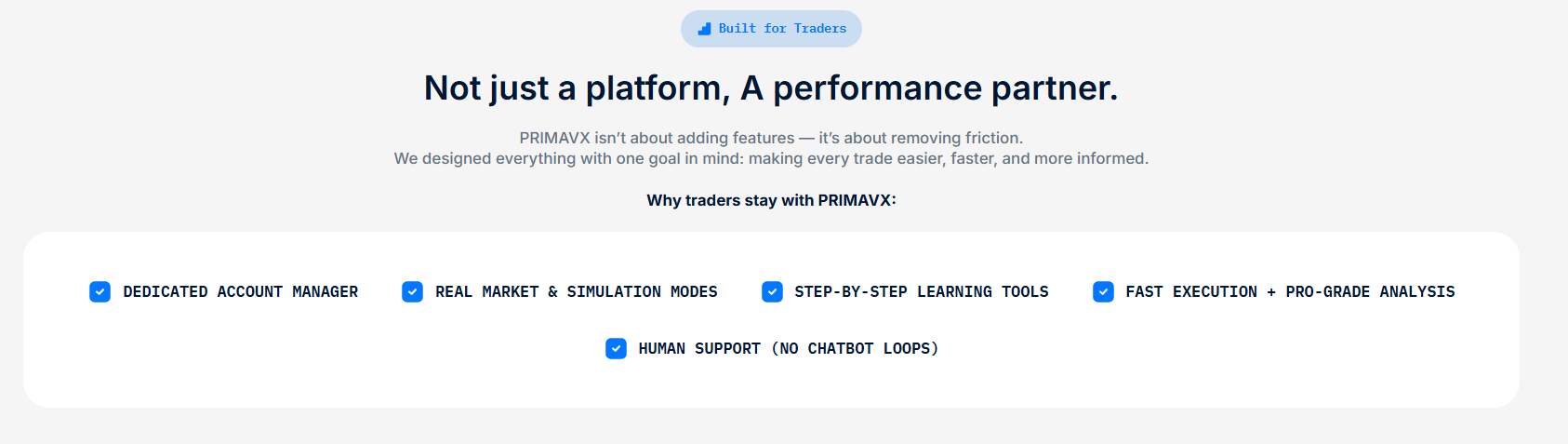Toggle the Step-by-Step Learning Tools checkbox
The height and width of the screenshot is (444, 1568).
772,292
